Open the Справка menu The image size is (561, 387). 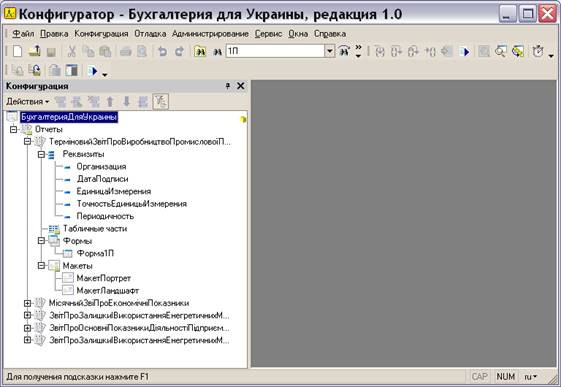tap(330, 34)
